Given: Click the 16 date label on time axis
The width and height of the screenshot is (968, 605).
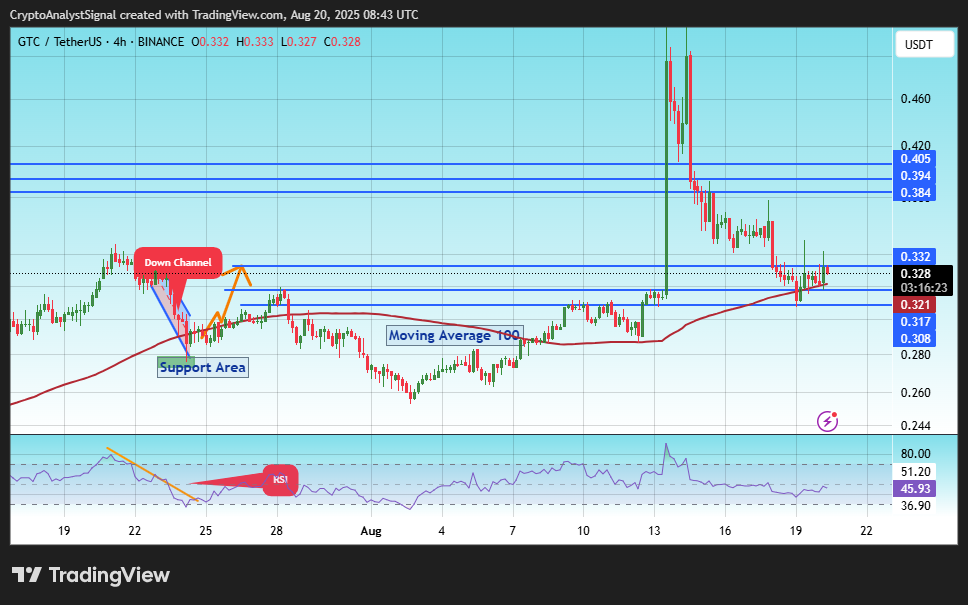Looking at the screenshot, I should 725,530.
